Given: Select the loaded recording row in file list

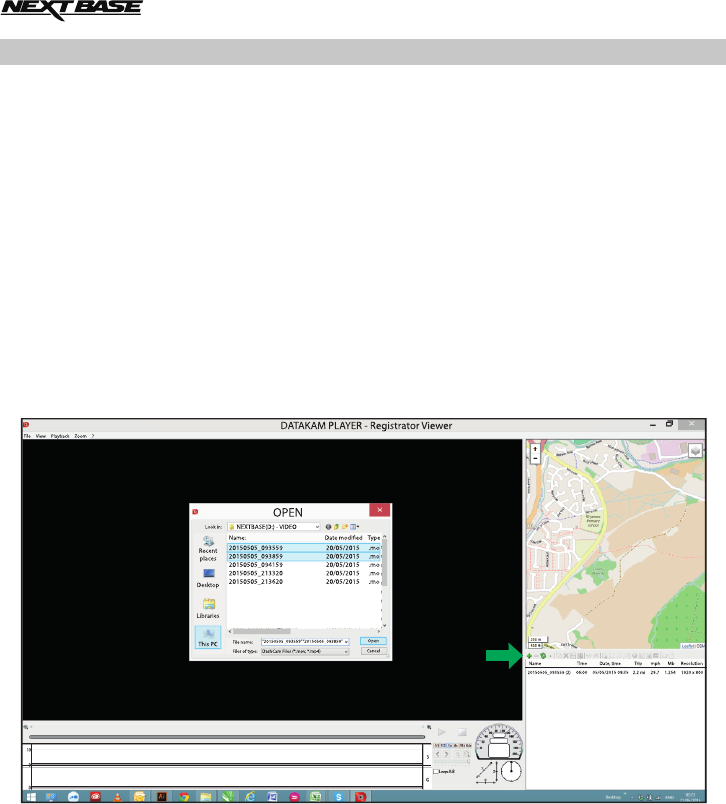Looking at the screenshot, I should click(615, 672).
